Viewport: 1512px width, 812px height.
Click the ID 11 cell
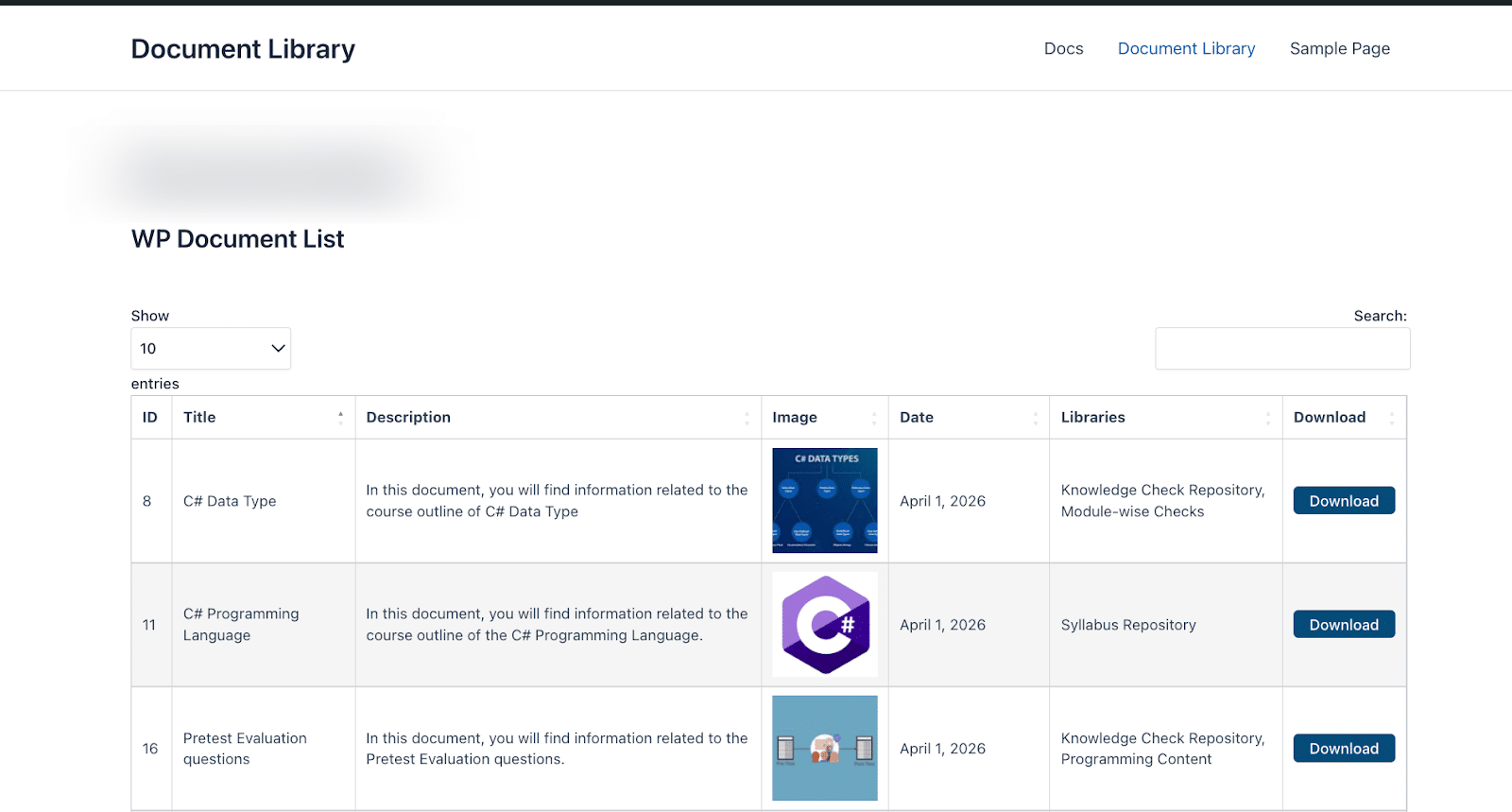click(151, 625)
